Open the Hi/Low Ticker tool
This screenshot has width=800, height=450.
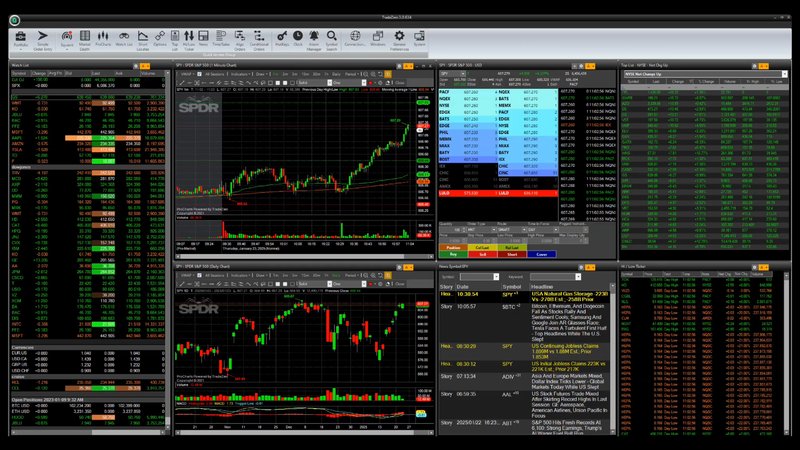point(189,40)
